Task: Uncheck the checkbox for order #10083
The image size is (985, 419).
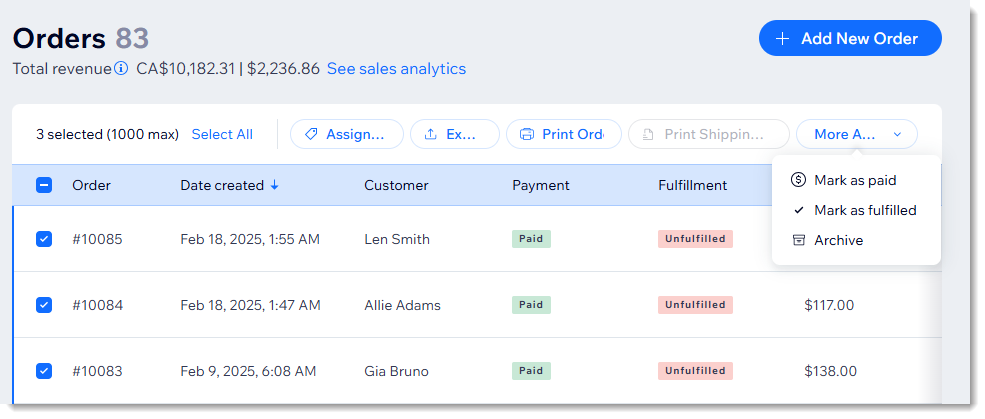Action: click(44, 371)
